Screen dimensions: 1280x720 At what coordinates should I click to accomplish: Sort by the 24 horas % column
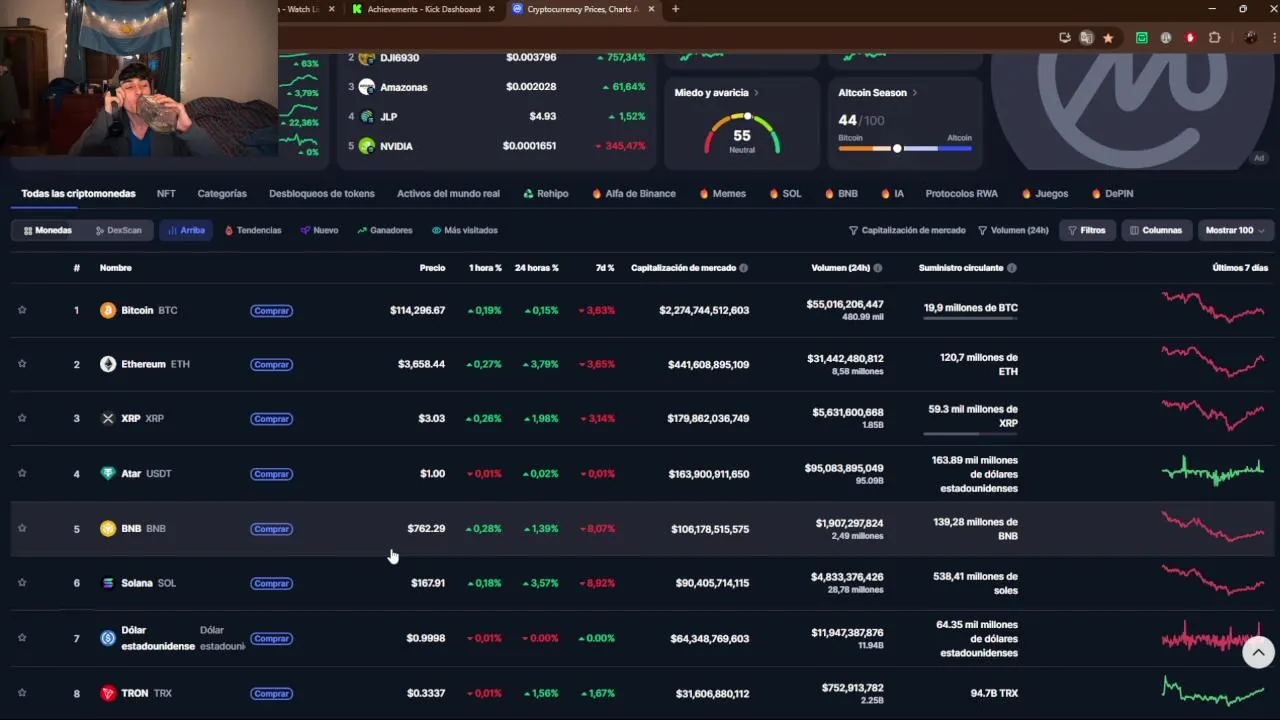click(x=537, y=268)
